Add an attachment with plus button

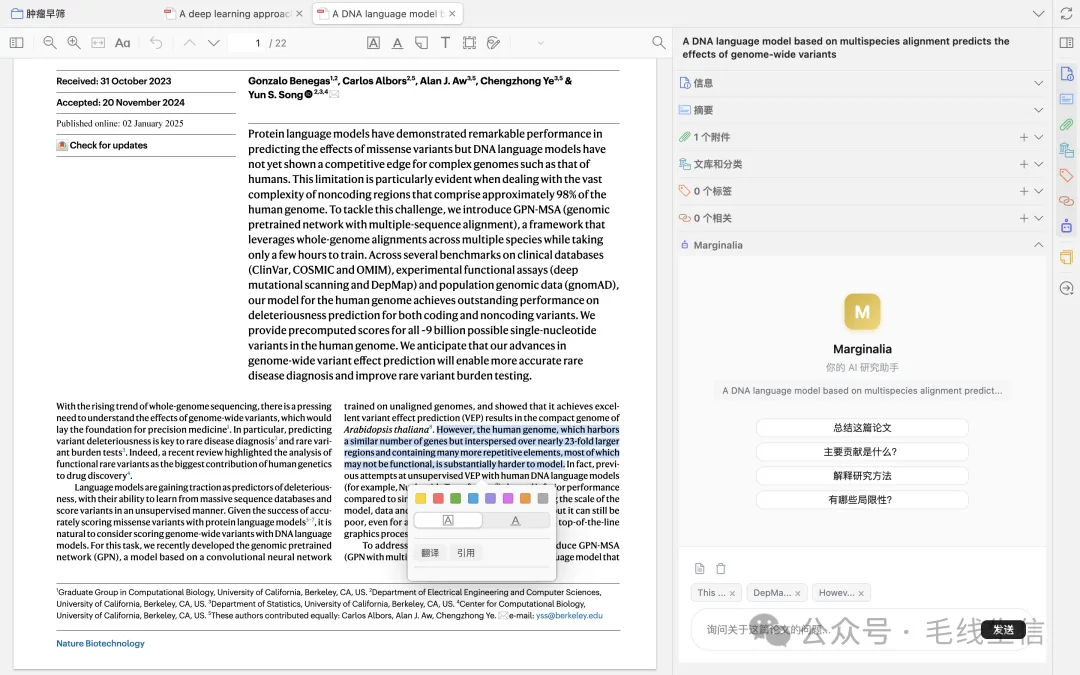(1024, 137)
